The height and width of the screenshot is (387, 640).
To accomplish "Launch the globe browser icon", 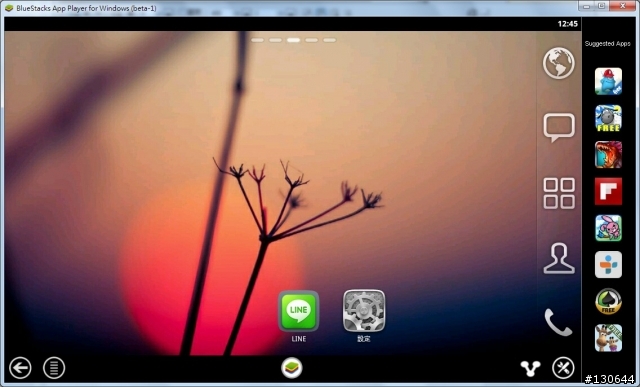I will pyautogui.click(x=558, y=63).
